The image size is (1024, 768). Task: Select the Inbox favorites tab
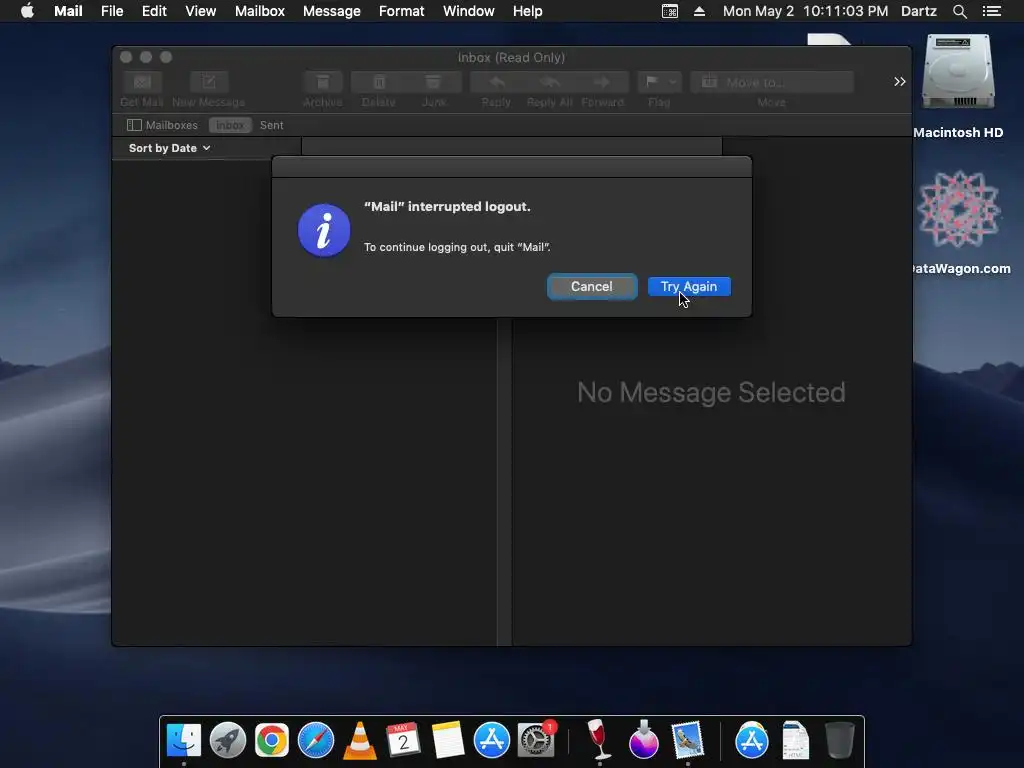pyautogui.click(x=230, y=125)
